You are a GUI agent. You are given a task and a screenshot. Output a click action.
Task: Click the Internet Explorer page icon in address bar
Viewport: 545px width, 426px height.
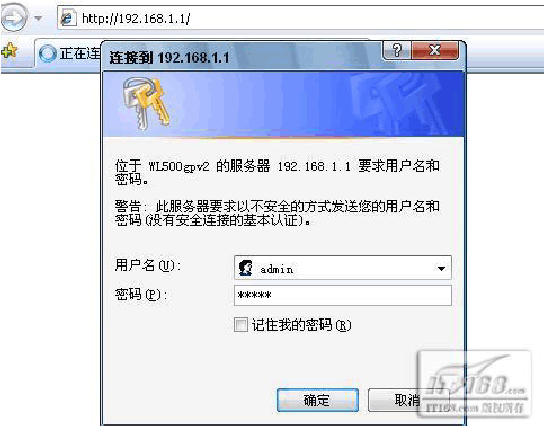pyautogui.click(x=68, y=18)
